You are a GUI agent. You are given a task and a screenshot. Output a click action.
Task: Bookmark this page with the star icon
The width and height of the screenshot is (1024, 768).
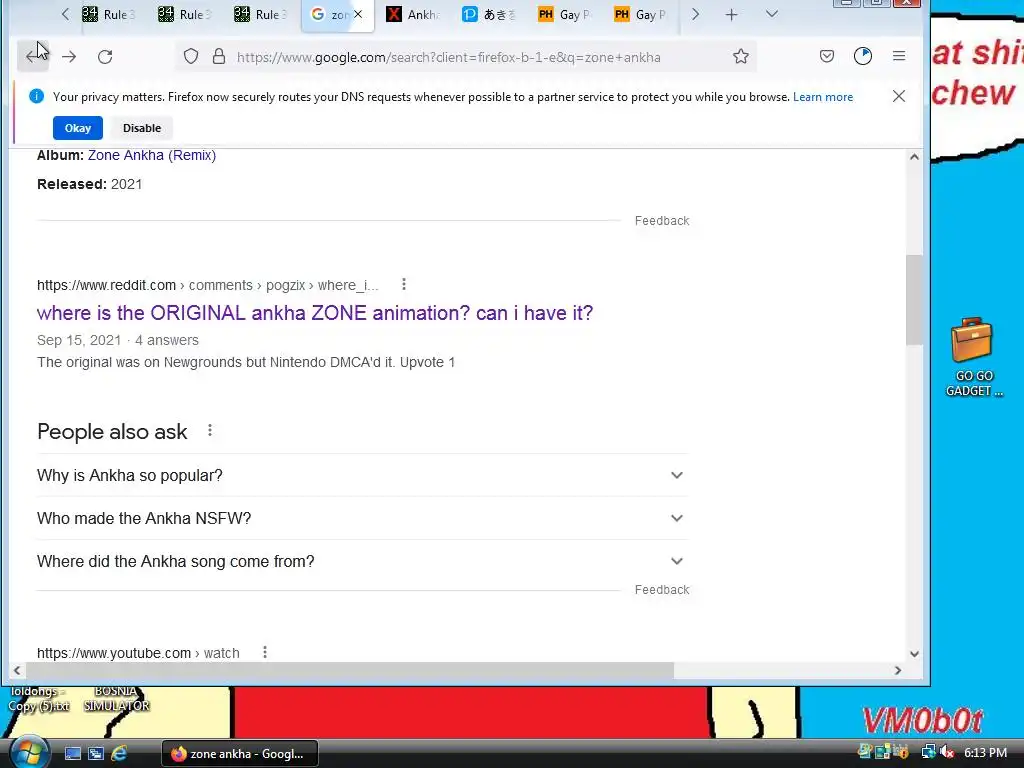tap(741, 57)
